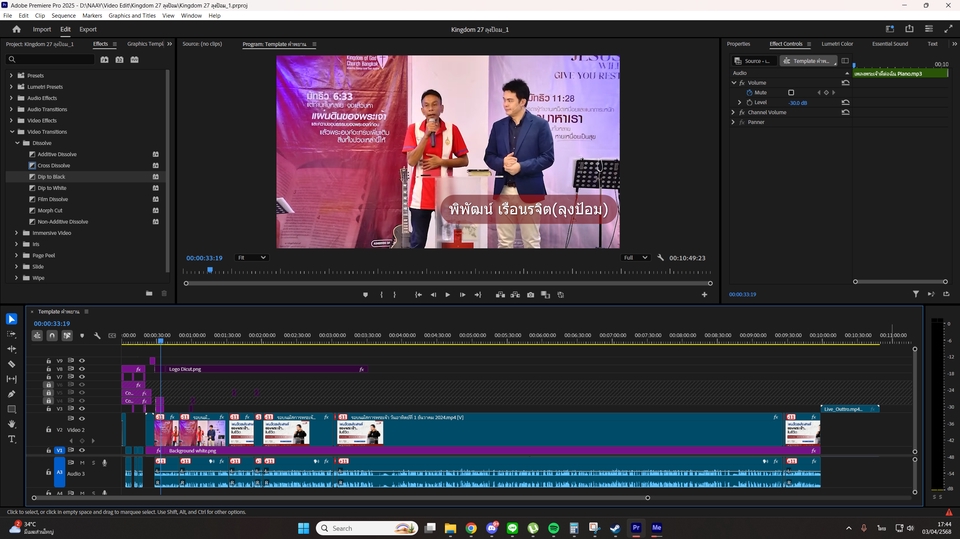960x539 pixels.
Task: Toggle the lock on track V9
Action: point(47,361)
